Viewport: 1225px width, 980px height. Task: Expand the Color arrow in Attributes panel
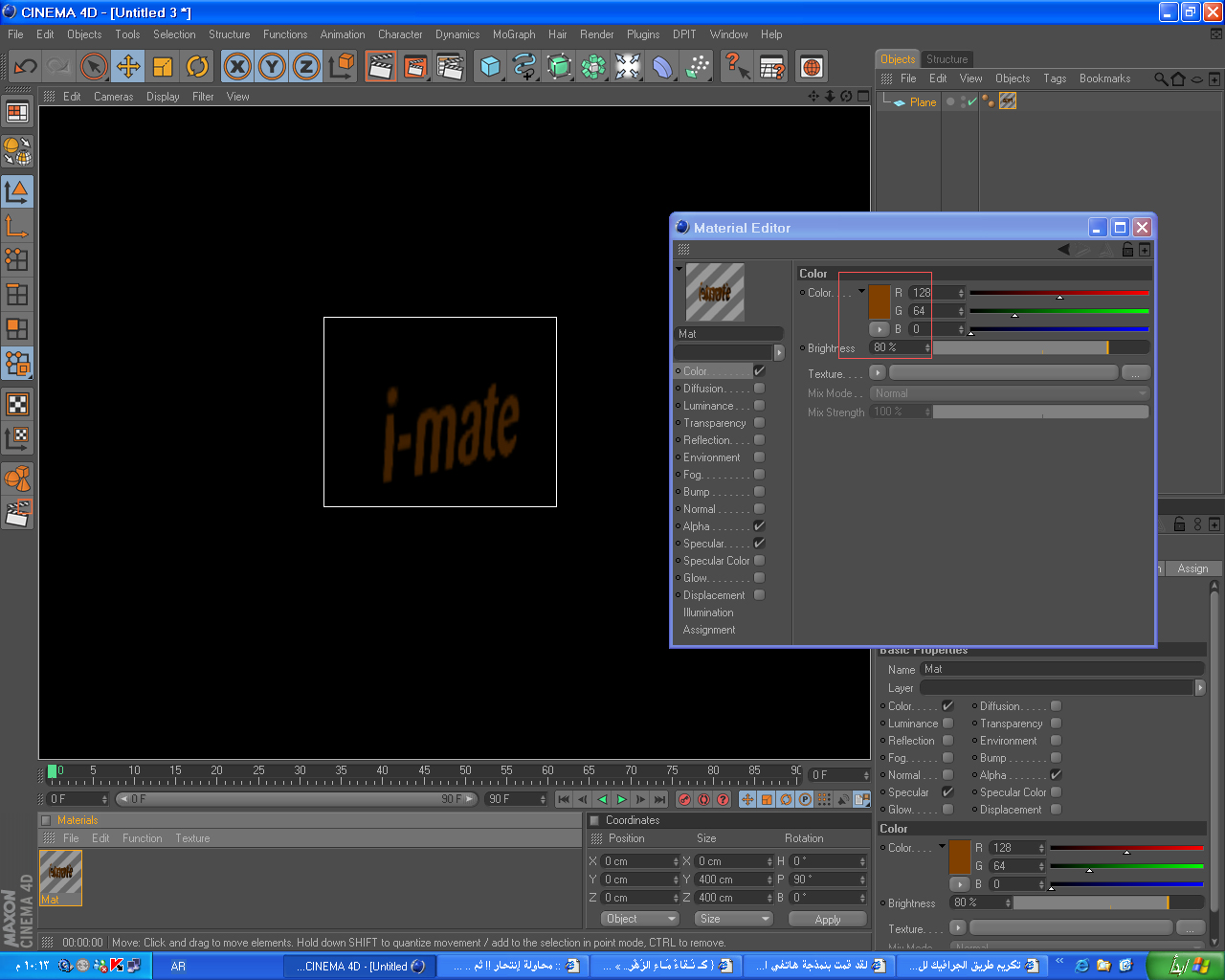tap(942, 846)
